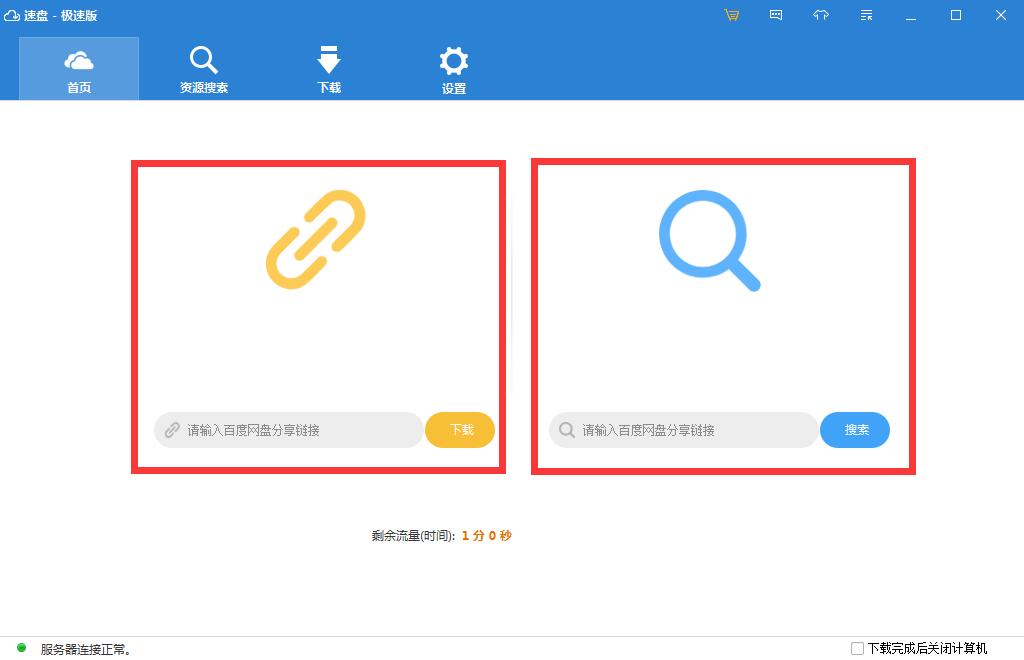The height and width of the screenshot is (660, 1024).
Task: Go to the 下载 tab
Action: 329,69
